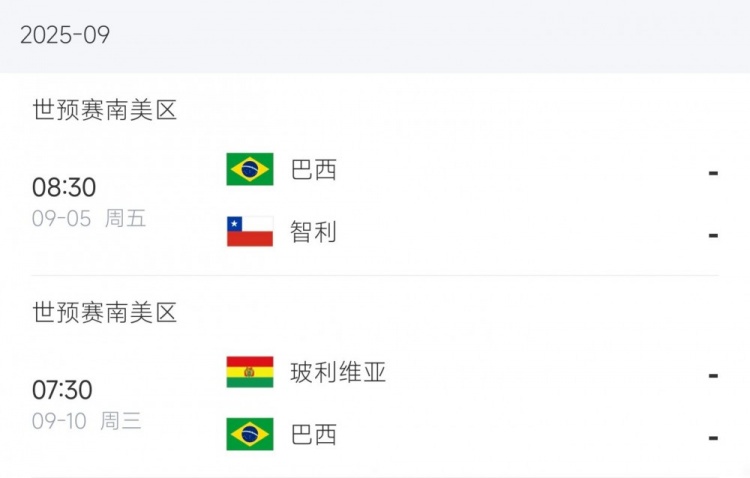
Task: Open the 玻利维亚 team name
Action: 338,373
